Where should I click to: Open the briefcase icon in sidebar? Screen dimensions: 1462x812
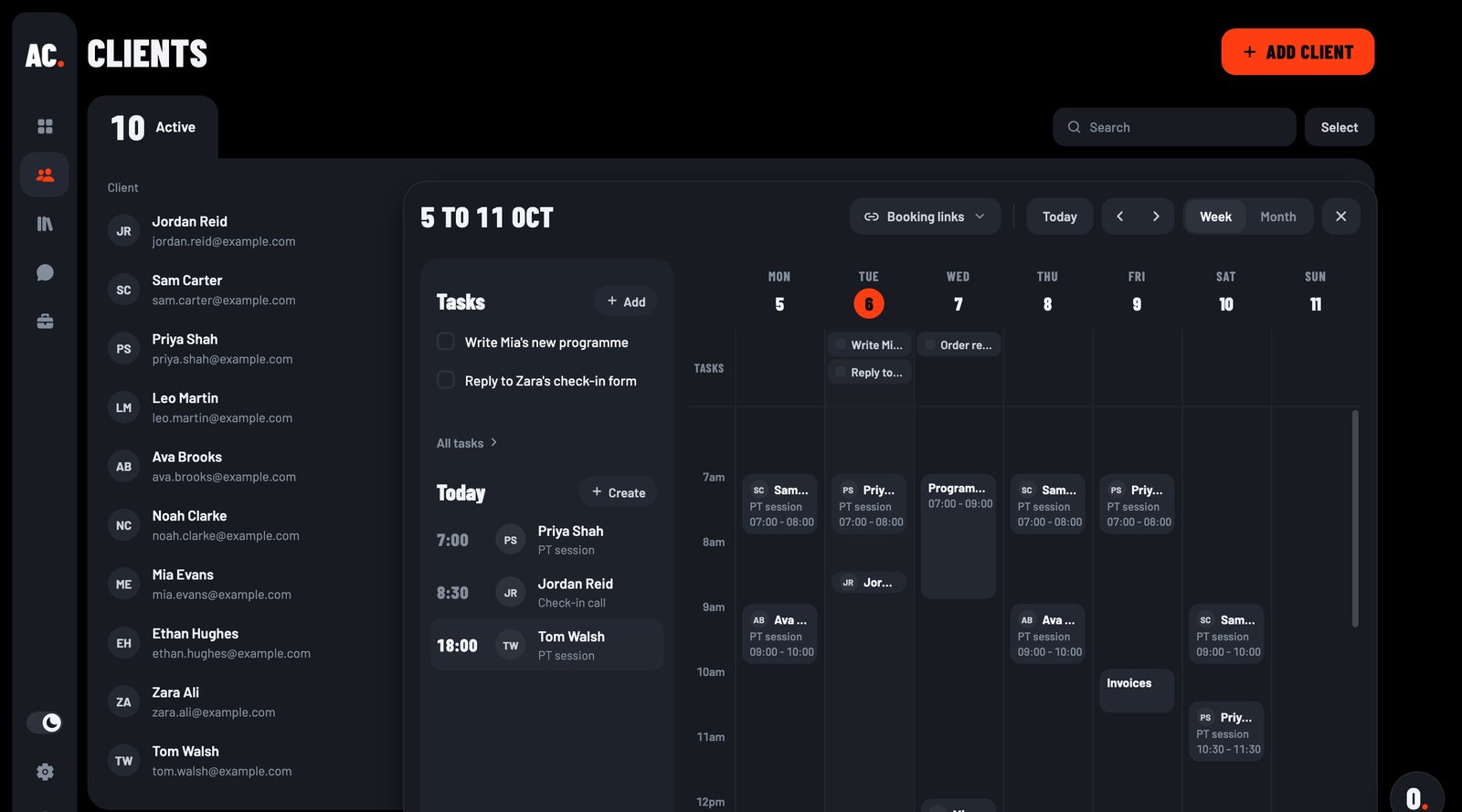(x=45, y=322)
